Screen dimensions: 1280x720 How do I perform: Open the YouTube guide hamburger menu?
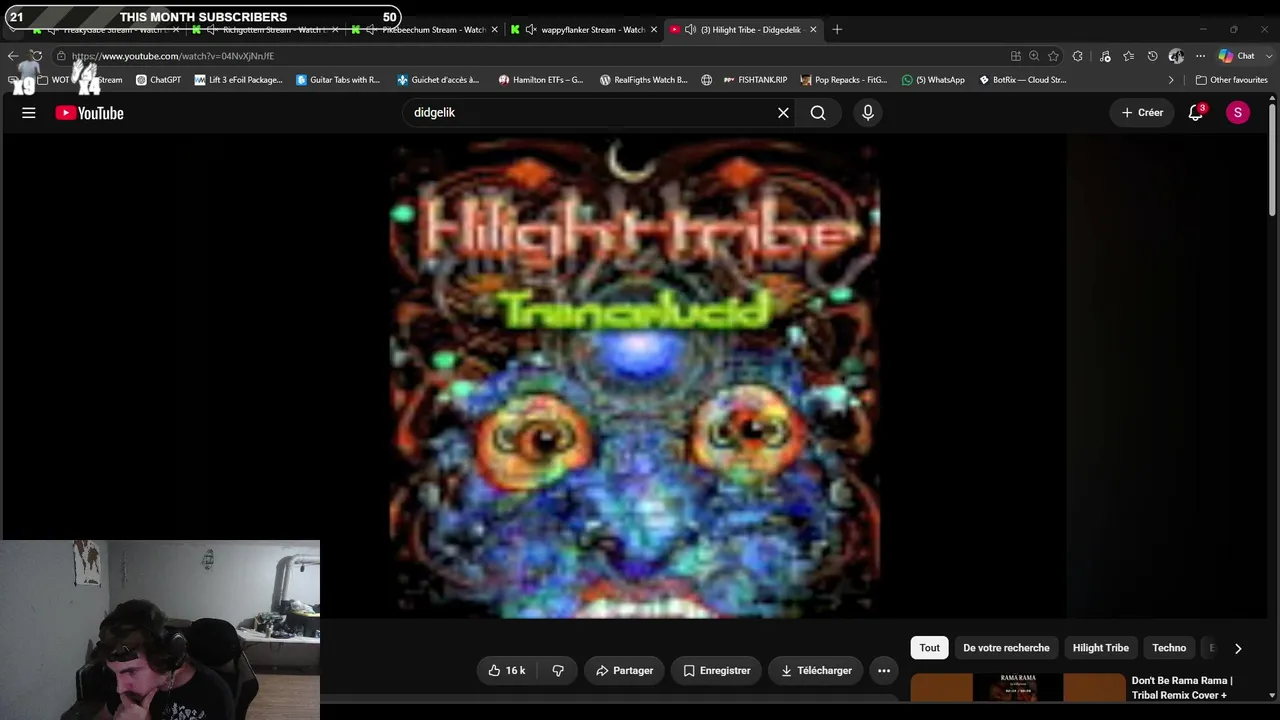tap(29, 113)
